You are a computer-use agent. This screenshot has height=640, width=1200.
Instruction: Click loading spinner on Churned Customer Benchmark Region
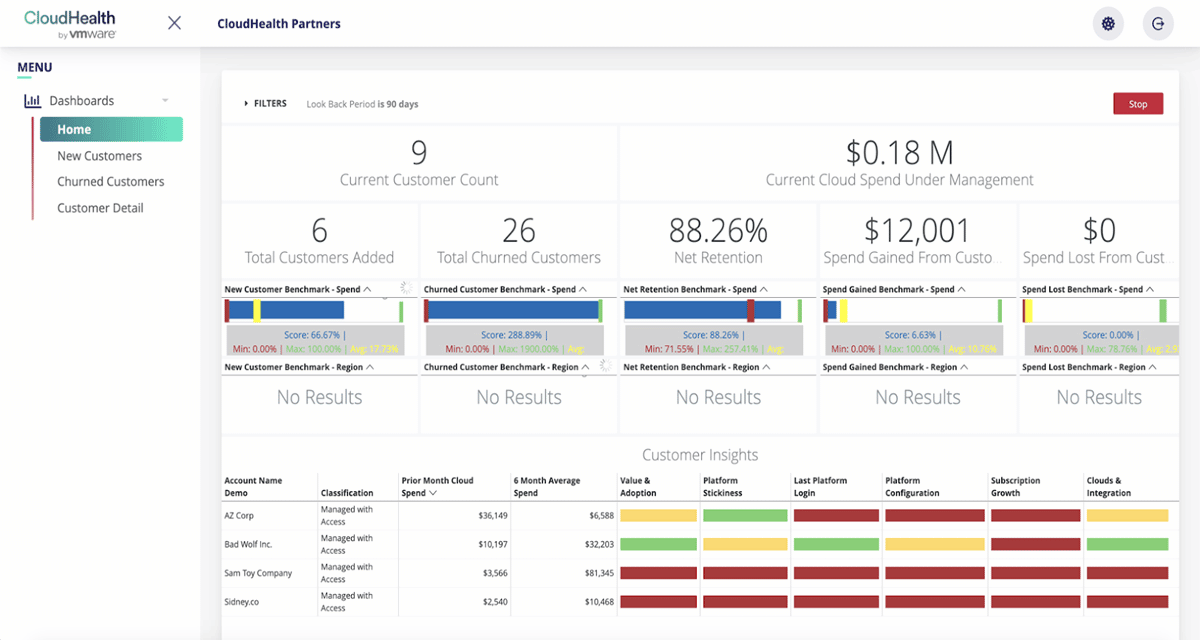pyautogui.click(x=605, y=366)
